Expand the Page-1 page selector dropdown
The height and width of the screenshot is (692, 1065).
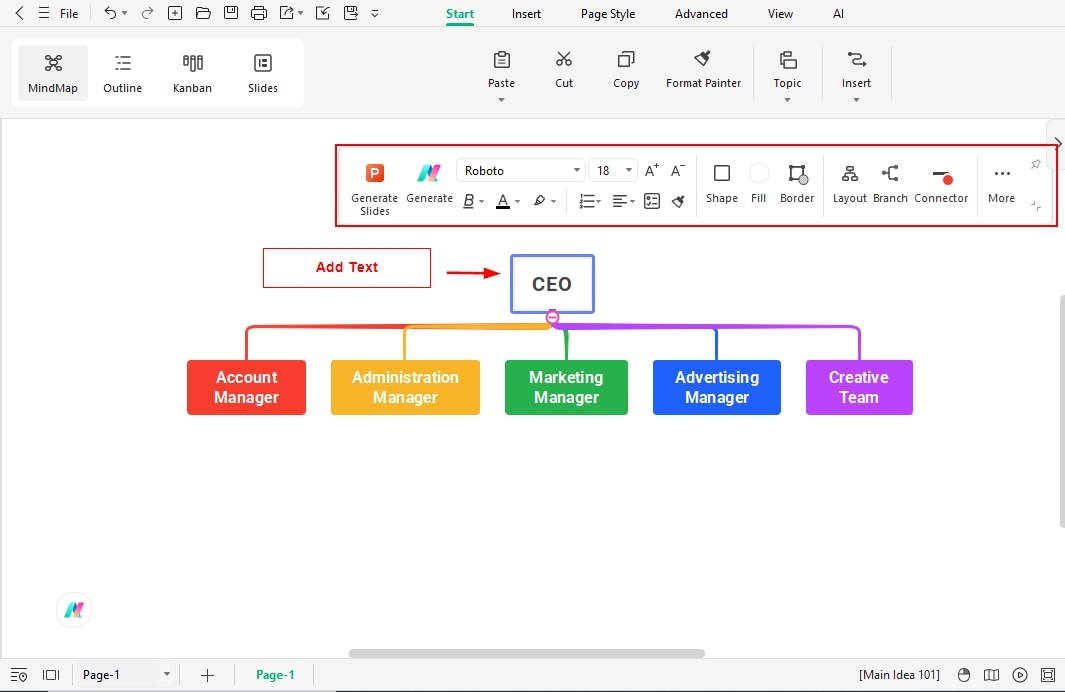[x=166, y=674]
